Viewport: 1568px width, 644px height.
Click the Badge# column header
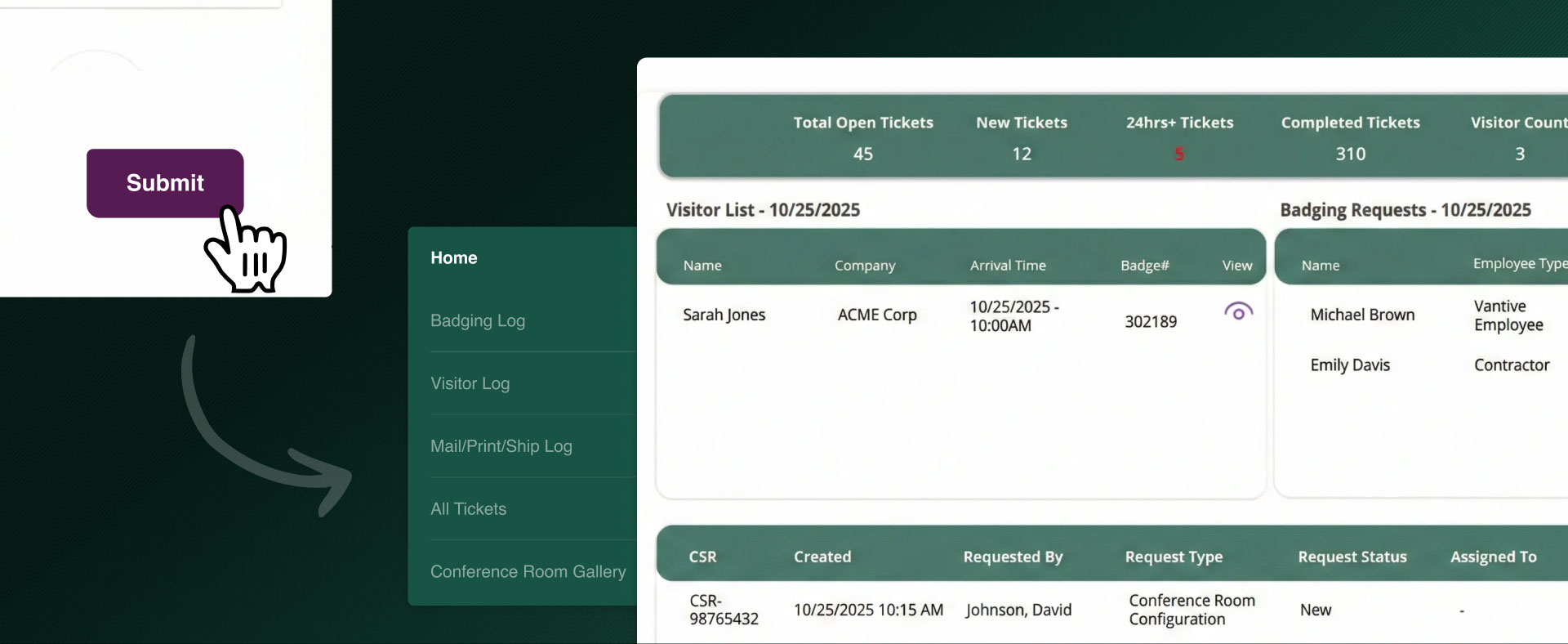coord(1145,266)
